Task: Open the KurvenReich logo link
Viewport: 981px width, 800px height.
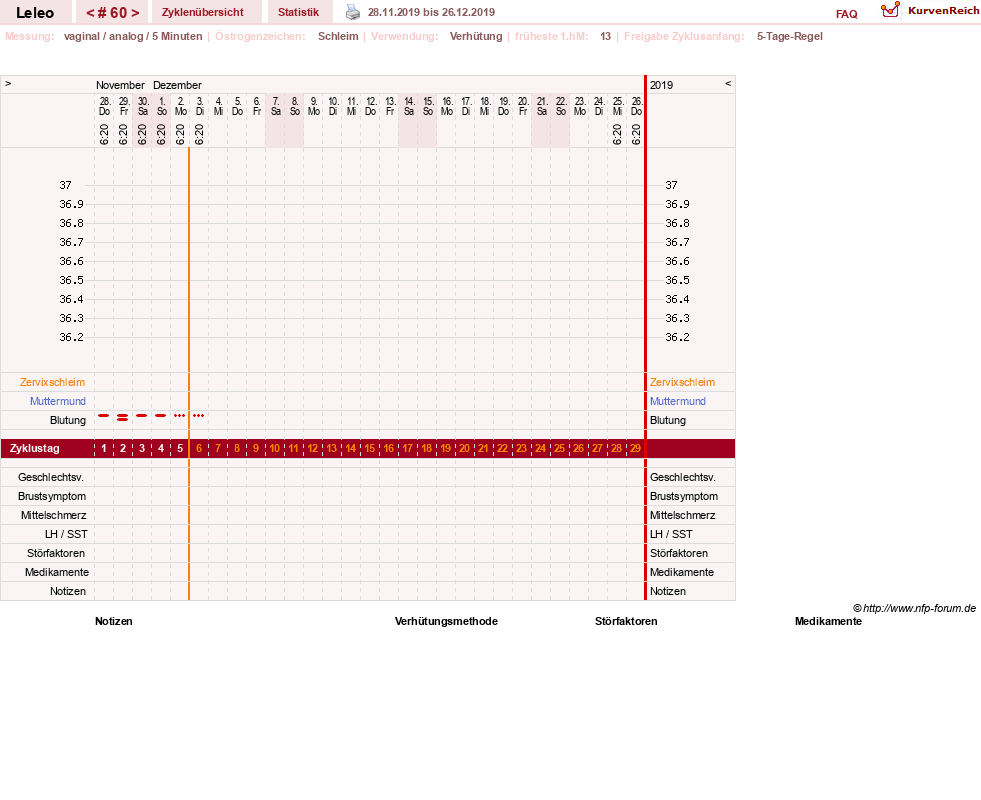Action: pyautogui.click(x=930, y=11)
